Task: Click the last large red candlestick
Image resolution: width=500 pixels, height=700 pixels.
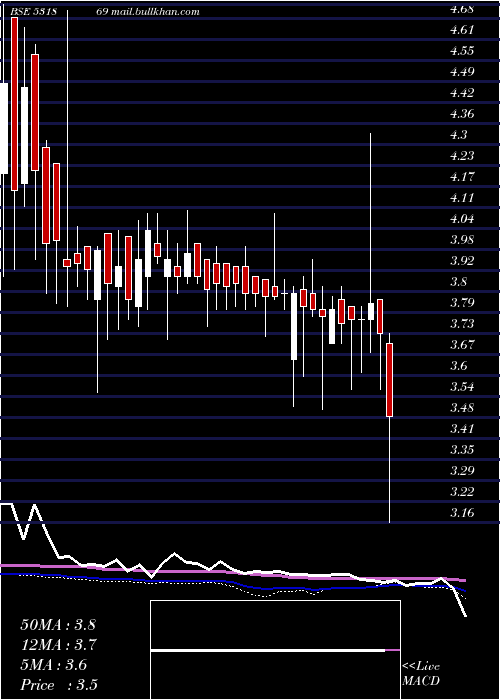Action: click(x=389, y=380)
